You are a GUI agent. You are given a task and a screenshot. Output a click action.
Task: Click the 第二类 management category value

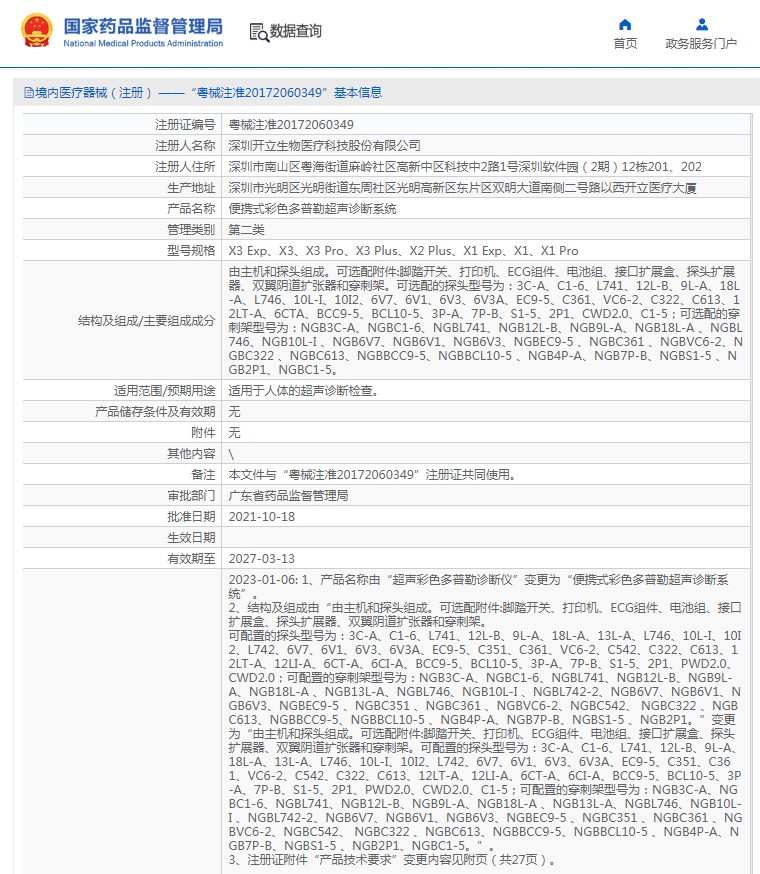click(248, 230)
